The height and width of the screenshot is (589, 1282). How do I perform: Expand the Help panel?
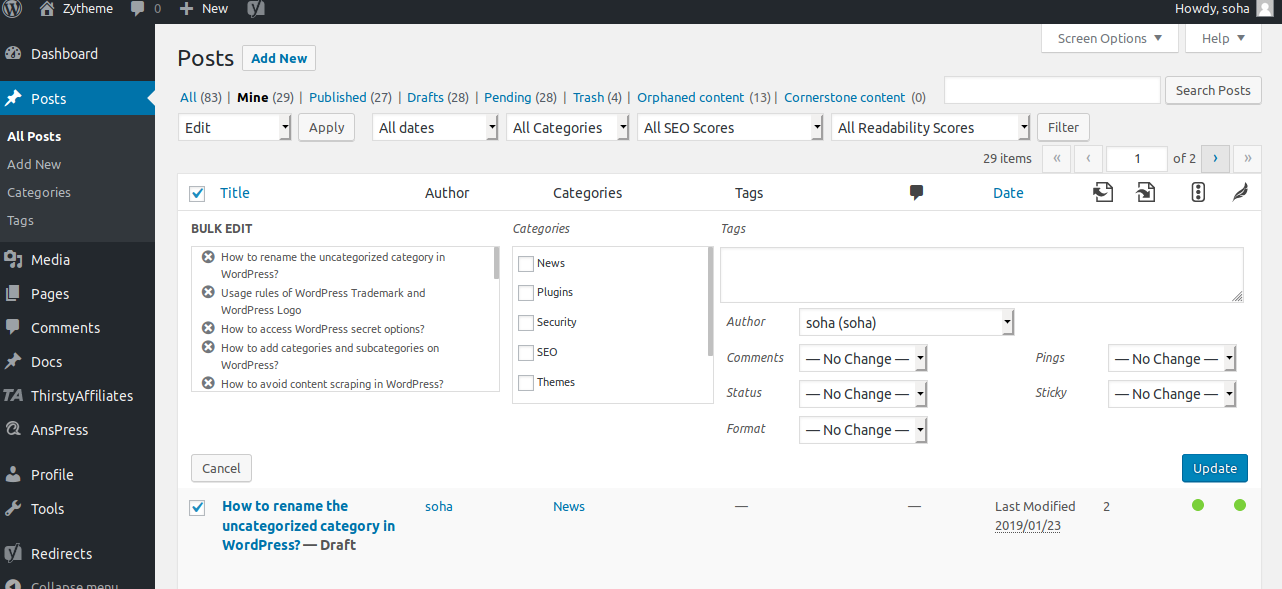(1223, 39)
